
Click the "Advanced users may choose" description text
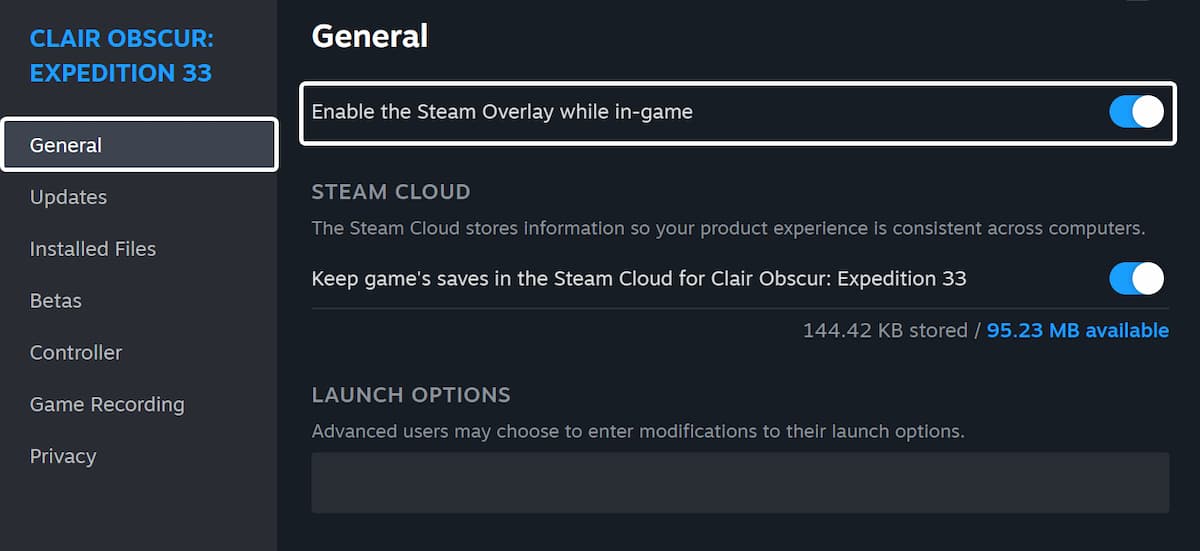tap(637, 432)
